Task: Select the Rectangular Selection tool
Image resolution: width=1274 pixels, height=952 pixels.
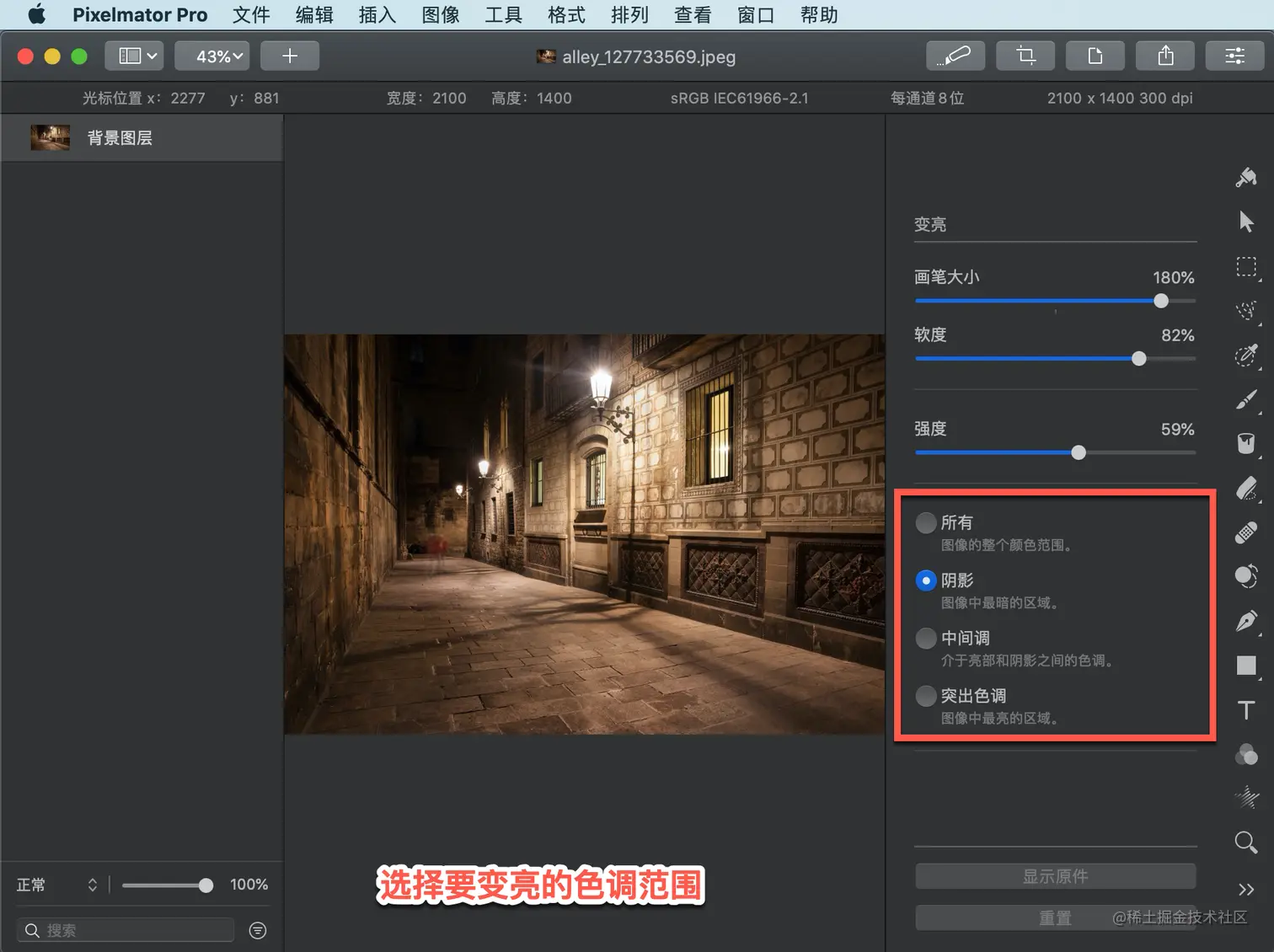Action: pos(1246,267)
